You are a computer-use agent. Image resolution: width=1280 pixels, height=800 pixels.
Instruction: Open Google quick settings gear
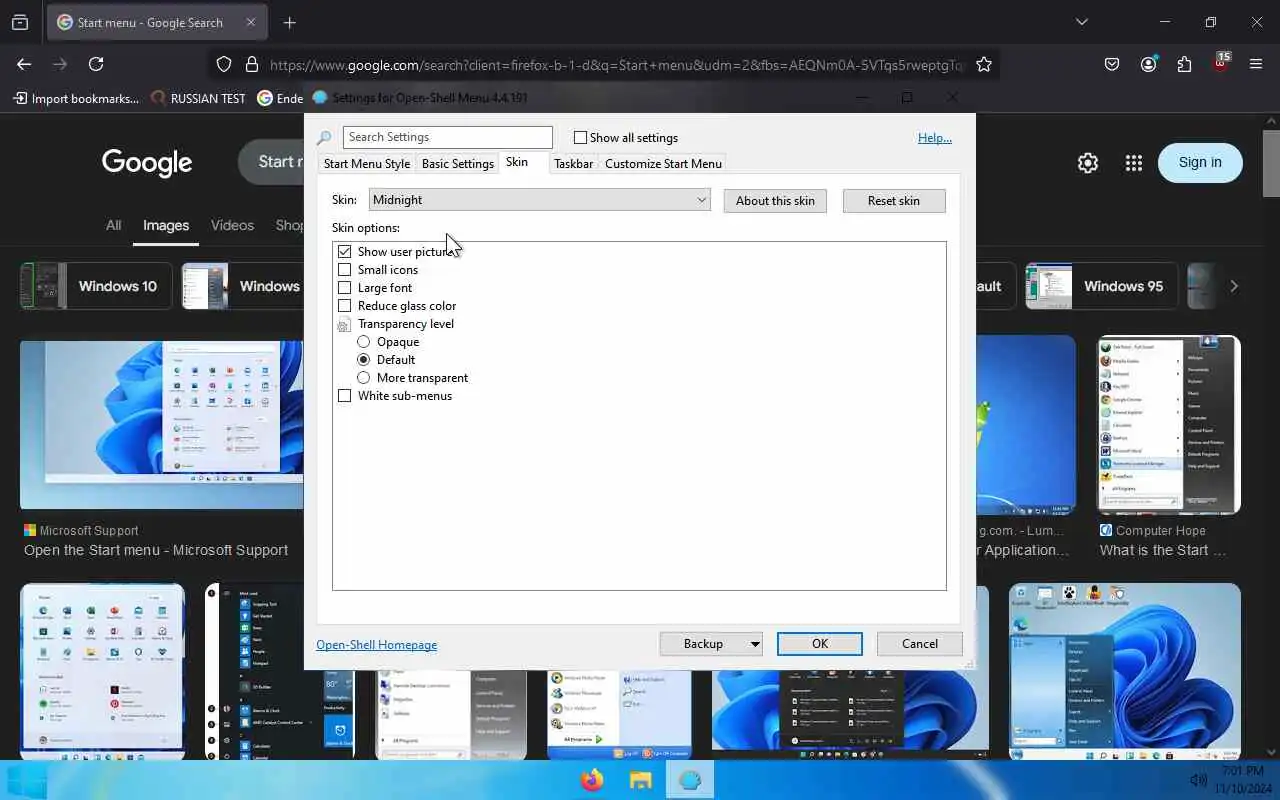click(x=1088, y=163)
